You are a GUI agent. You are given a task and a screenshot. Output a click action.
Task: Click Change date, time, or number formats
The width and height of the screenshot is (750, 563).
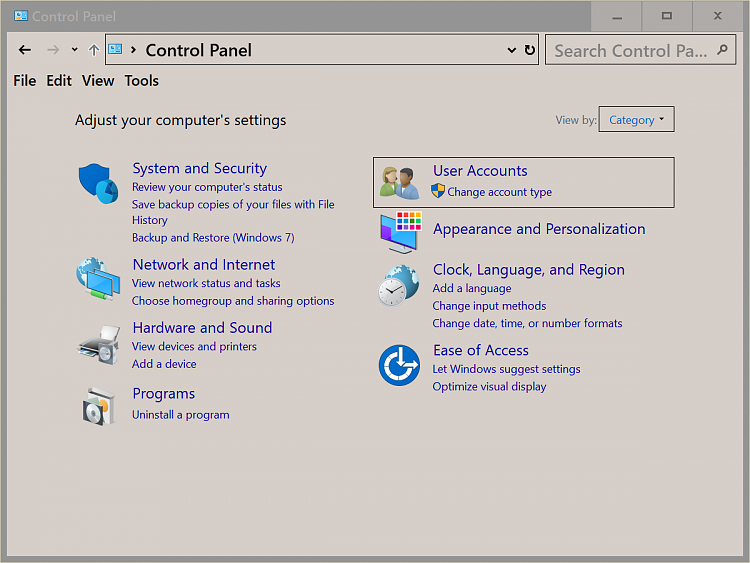527,323
